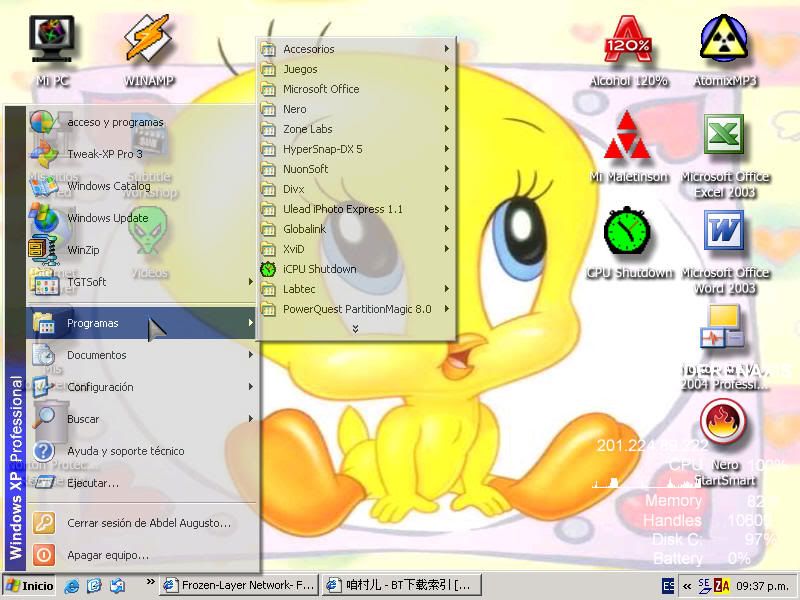Image resolution: width=800 pixels, height=600 pixels.
Task: Click the 09:37 p.m. clock
Action: (x=762, y=586)
